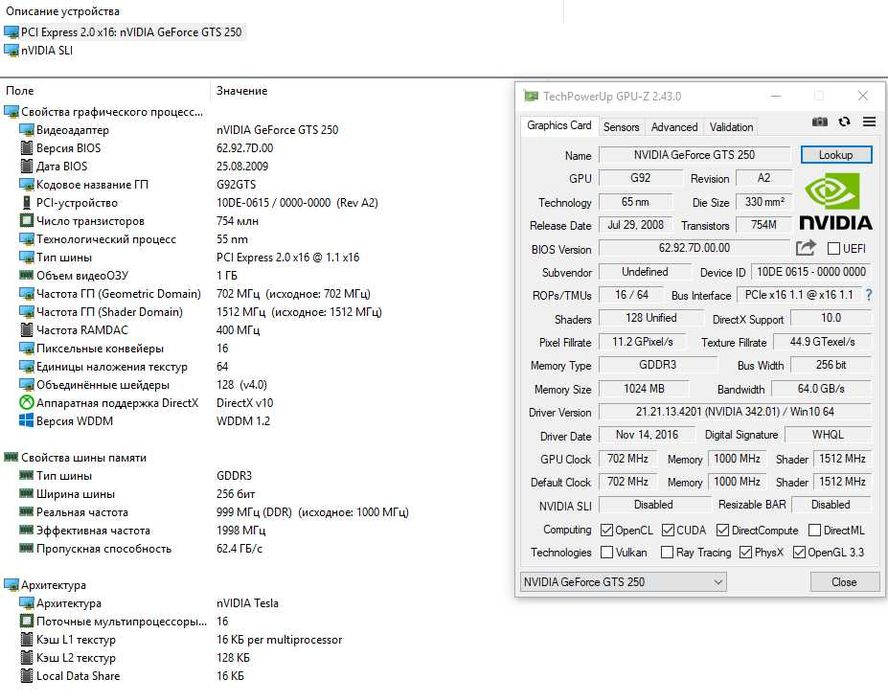
Task: Click the Close button in GPU-Z
Action: pos(844,582)
